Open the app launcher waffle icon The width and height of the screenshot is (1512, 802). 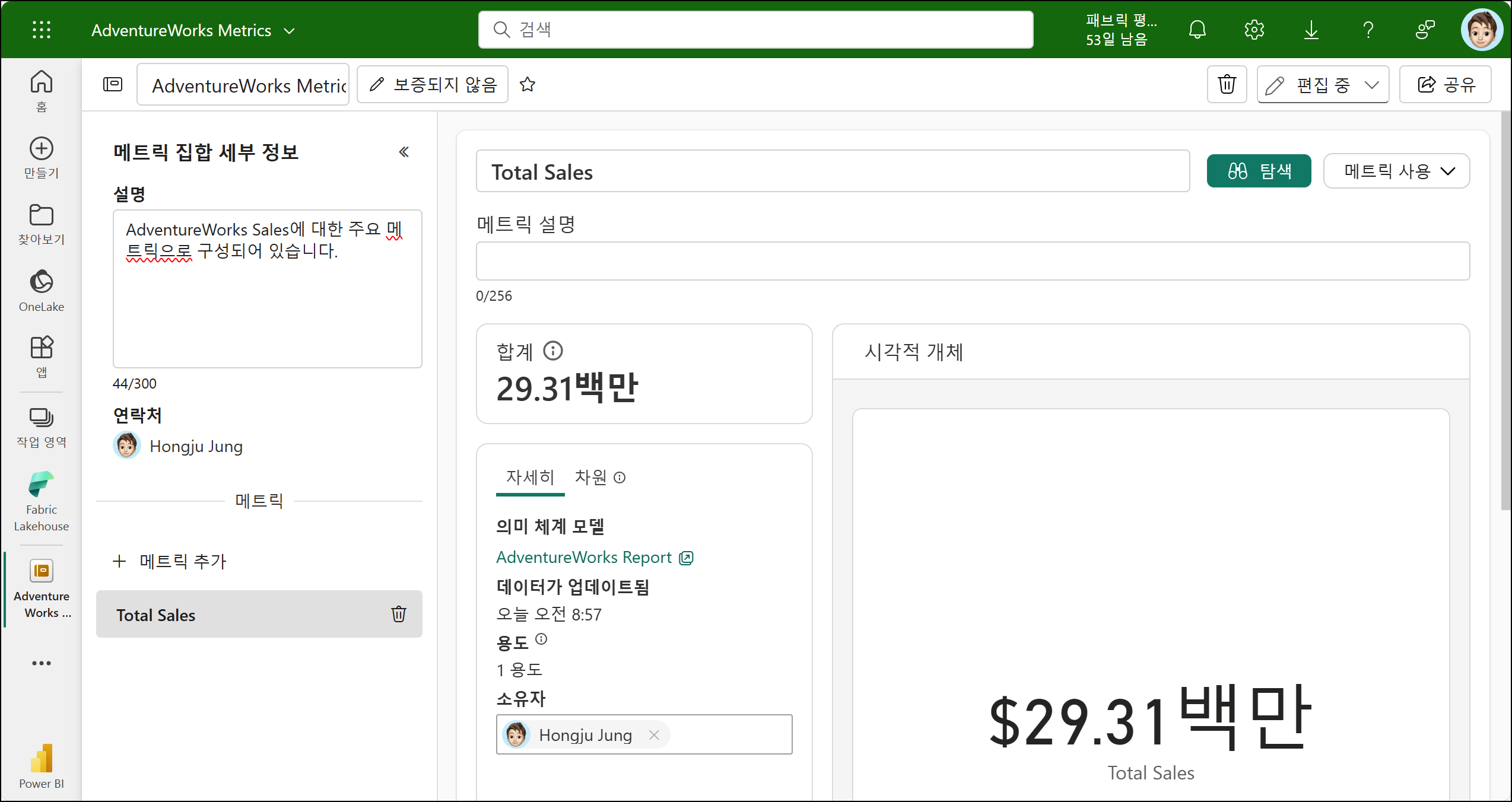point(42,30)
